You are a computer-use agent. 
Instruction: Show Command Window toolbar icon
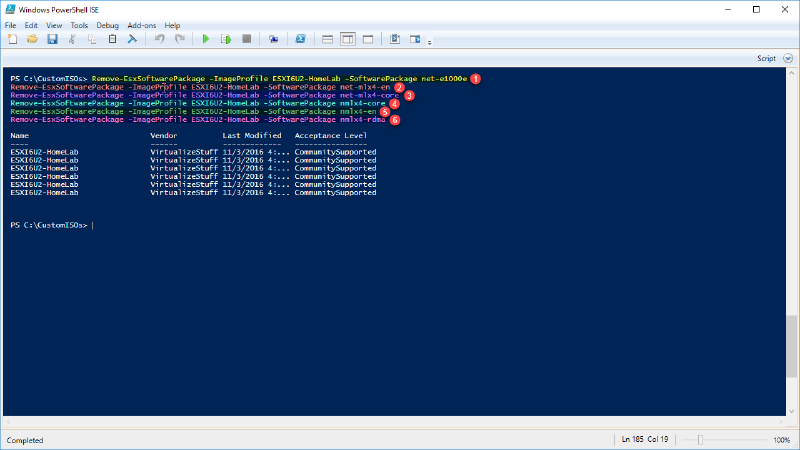click(395, 39)
